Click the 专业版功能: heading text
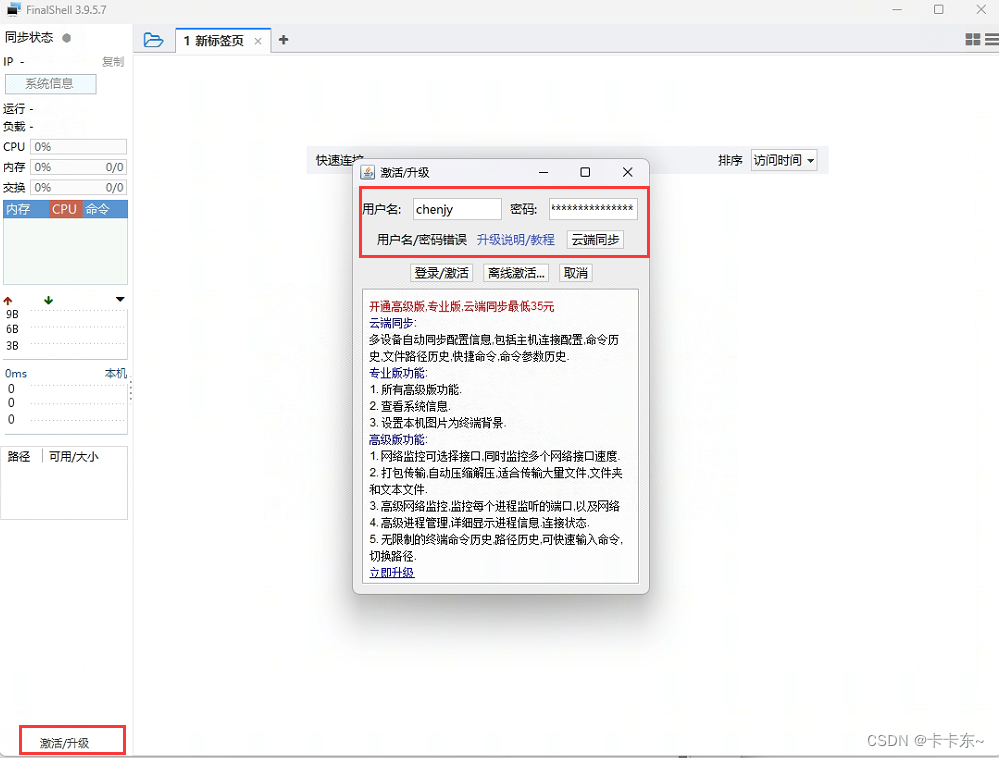Screen dimensions: 999x758 (x=398, y=373)
